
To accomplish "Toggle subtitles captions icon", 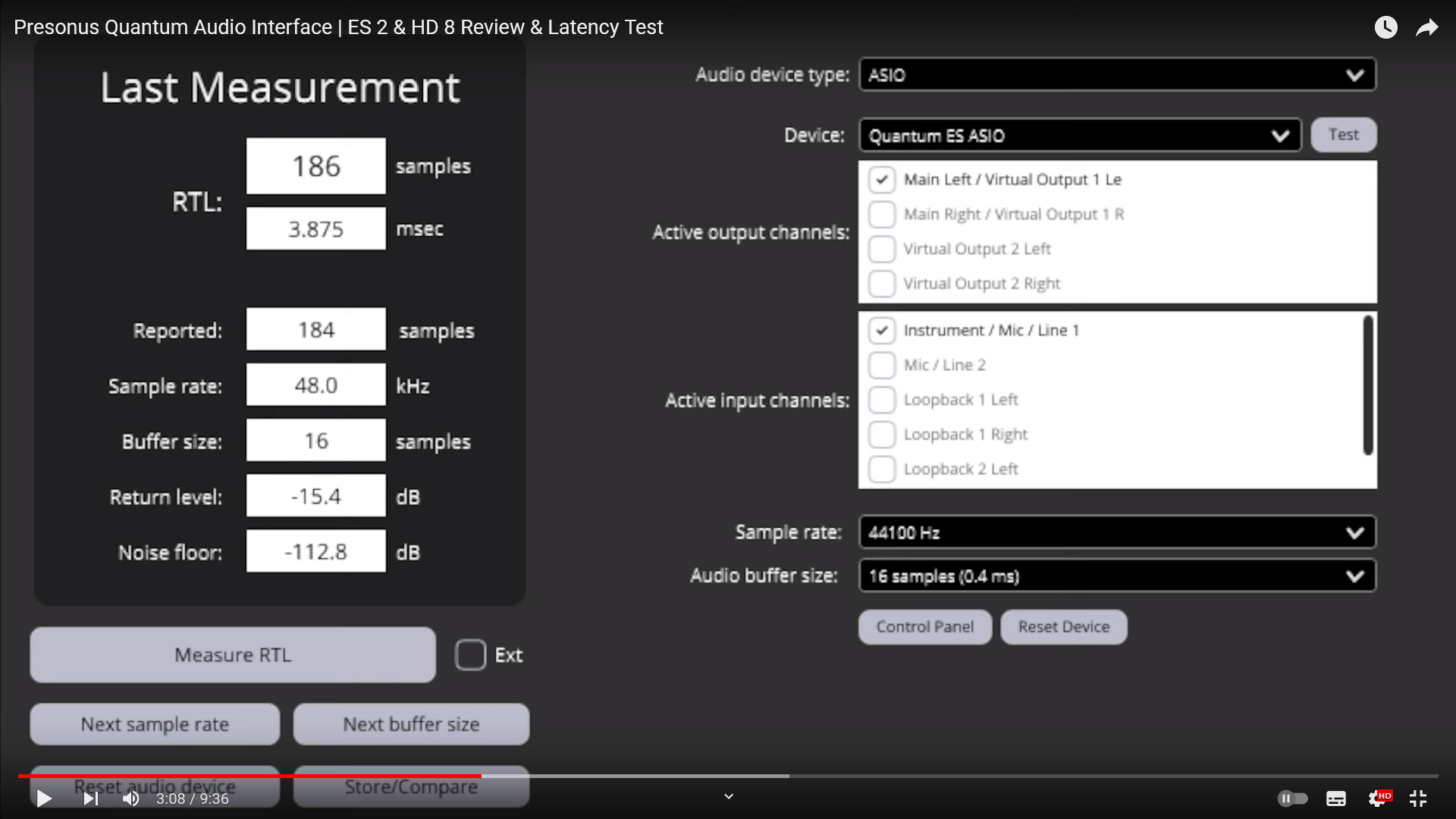I will 1335,799.
